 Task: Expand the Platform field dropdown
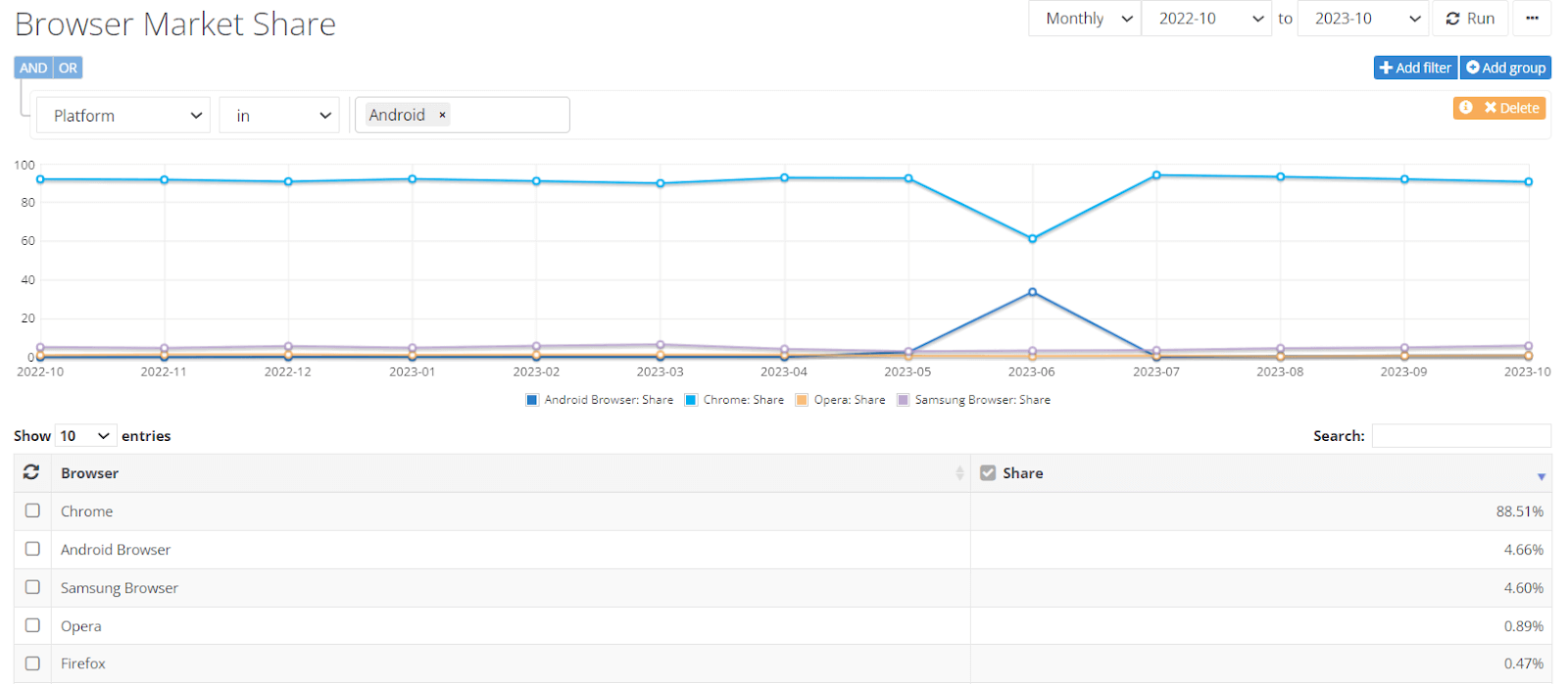pyautogui.click(x=123, y=116)
